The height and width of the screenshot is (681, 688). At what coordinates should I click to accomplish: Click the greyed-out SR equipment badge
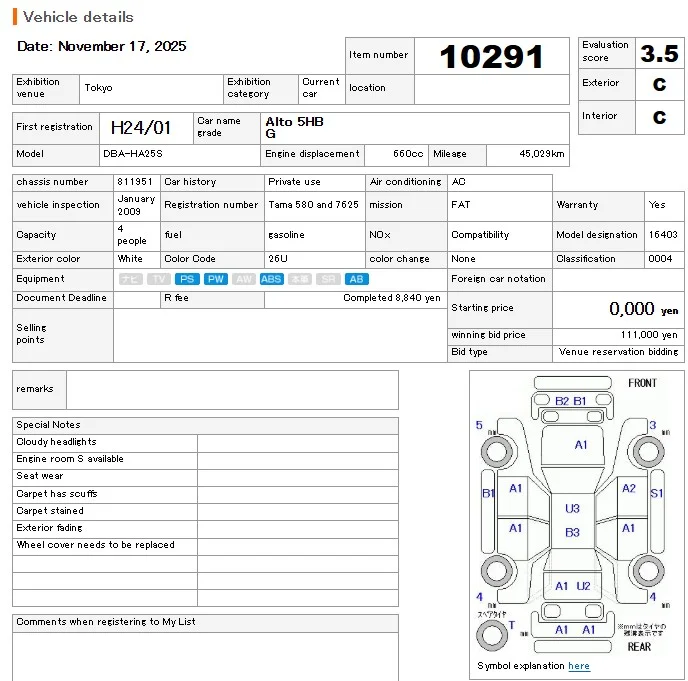coord(328,279)
